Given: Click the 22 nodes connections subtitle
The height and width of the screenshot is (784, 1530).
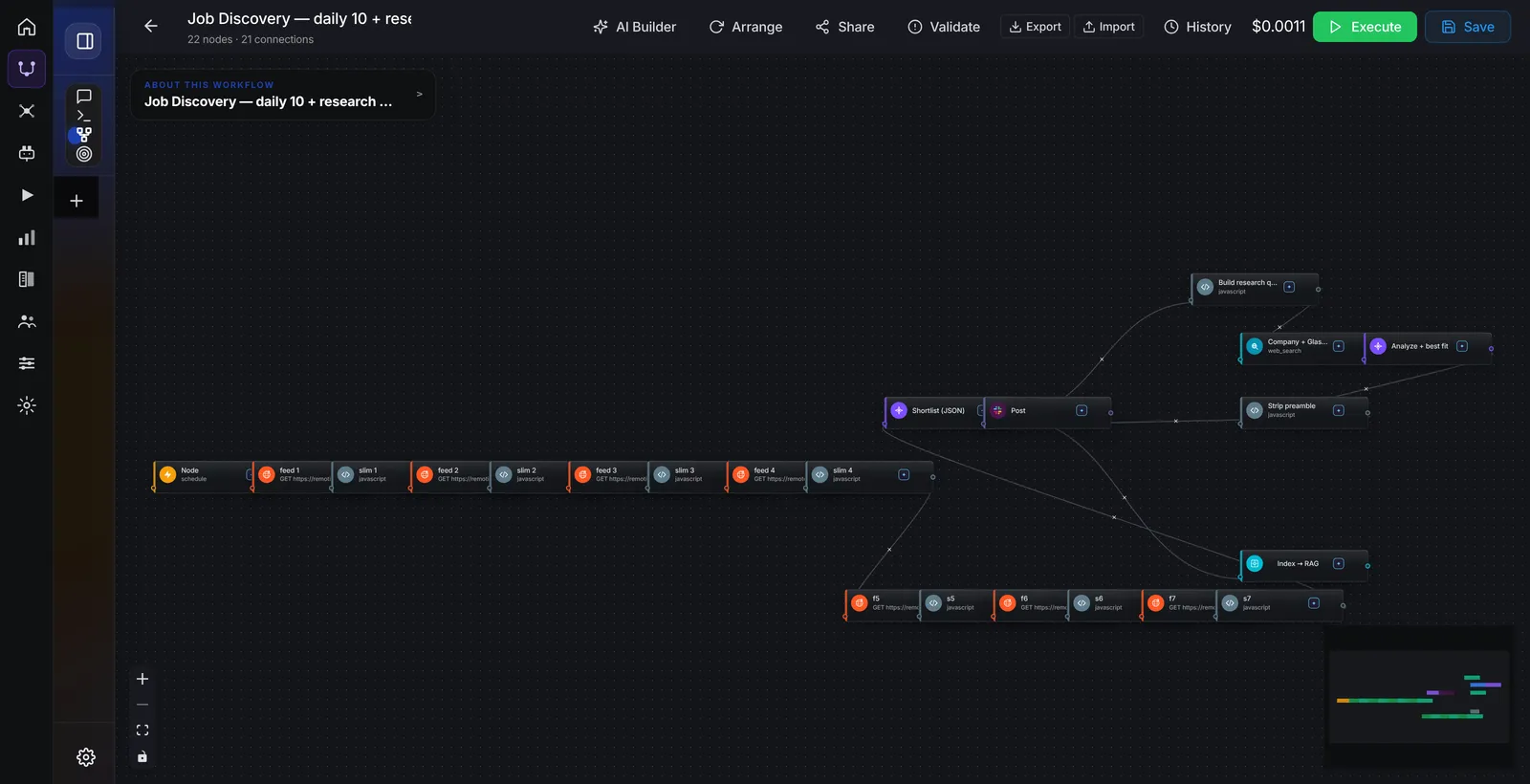Looking at the screenshot, I should pos(251,40).
